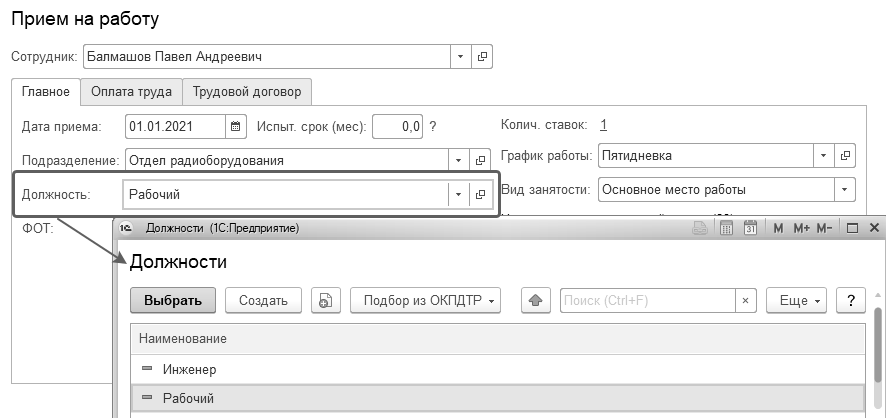The width and height of the screenshot is (886, 418).
Task: Open the Сотрудник record via its open-form icon
Action: pos(482,57)
